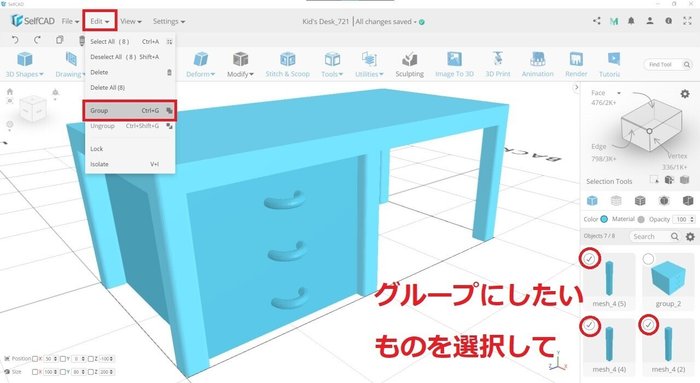Deselect the mesh_4 (2) object checkmark

[648, 325]
